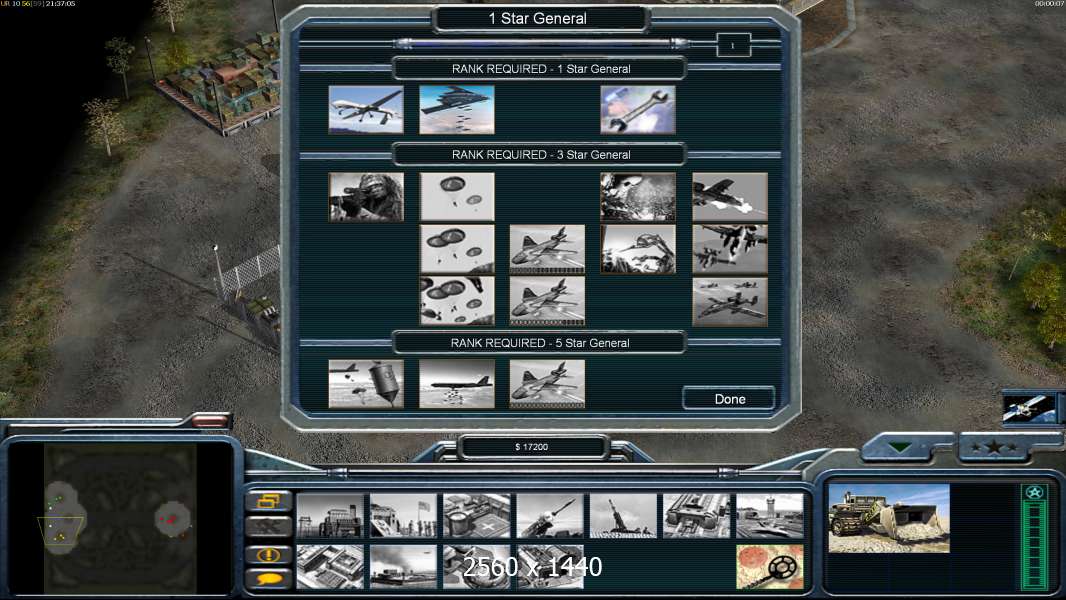The image size is (1066, 600).
Task: Activate the spy satellite shortcut icon
Action: coord(1029,408)
